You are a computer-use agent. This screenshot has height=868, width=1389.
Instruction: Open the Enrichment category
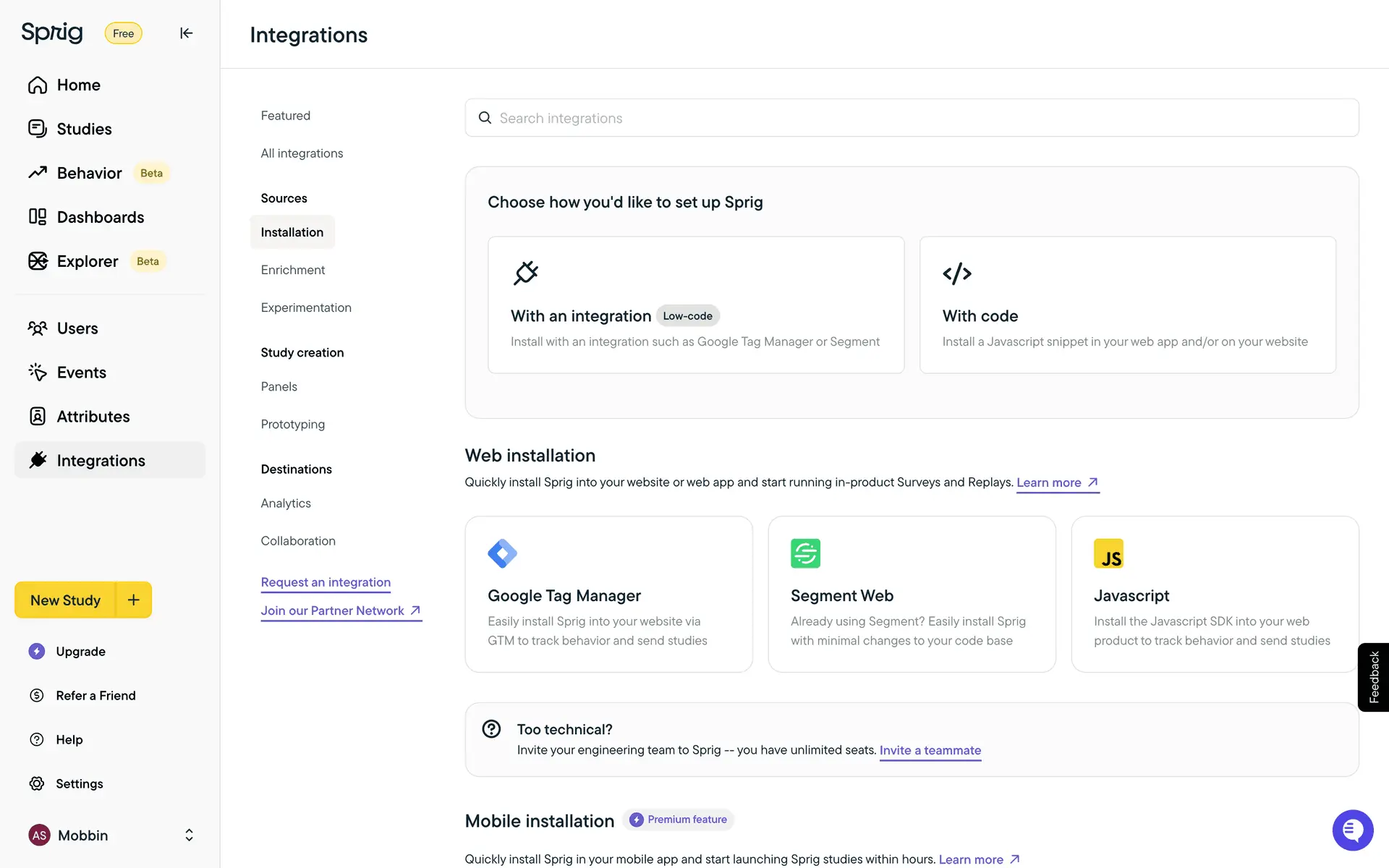point(292,270)
